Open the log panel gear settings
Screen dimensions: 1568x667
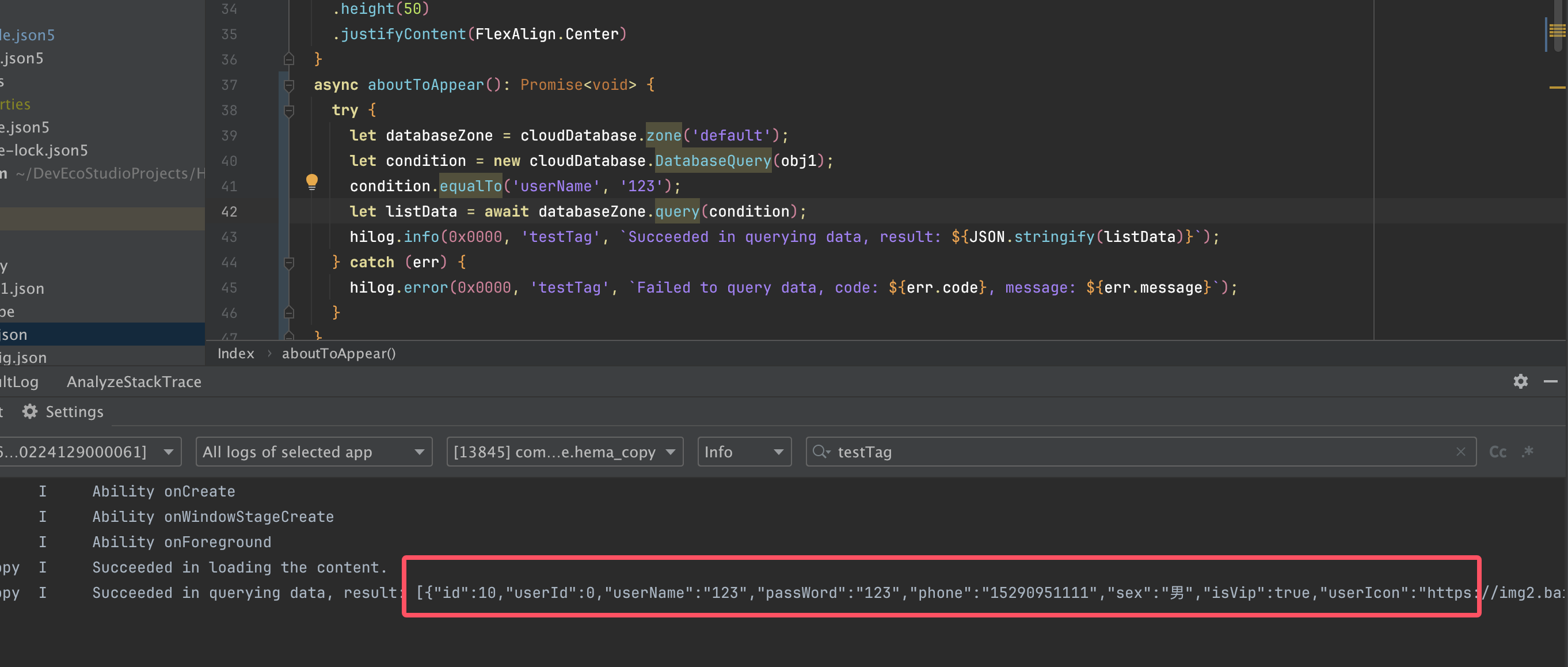(x=1520, y=381)
